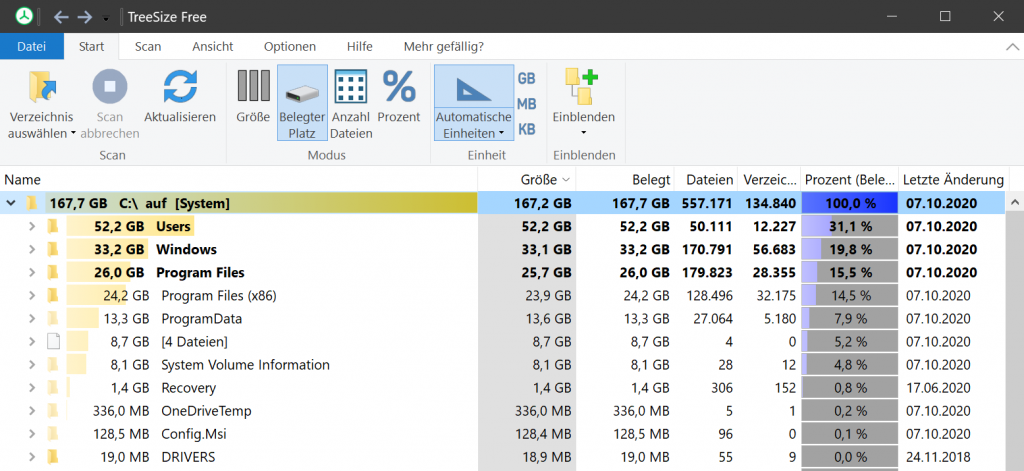Screen dimensions: 1024x471
Task: Expand the Program Files (x86) folder
Action: (31, 296)
